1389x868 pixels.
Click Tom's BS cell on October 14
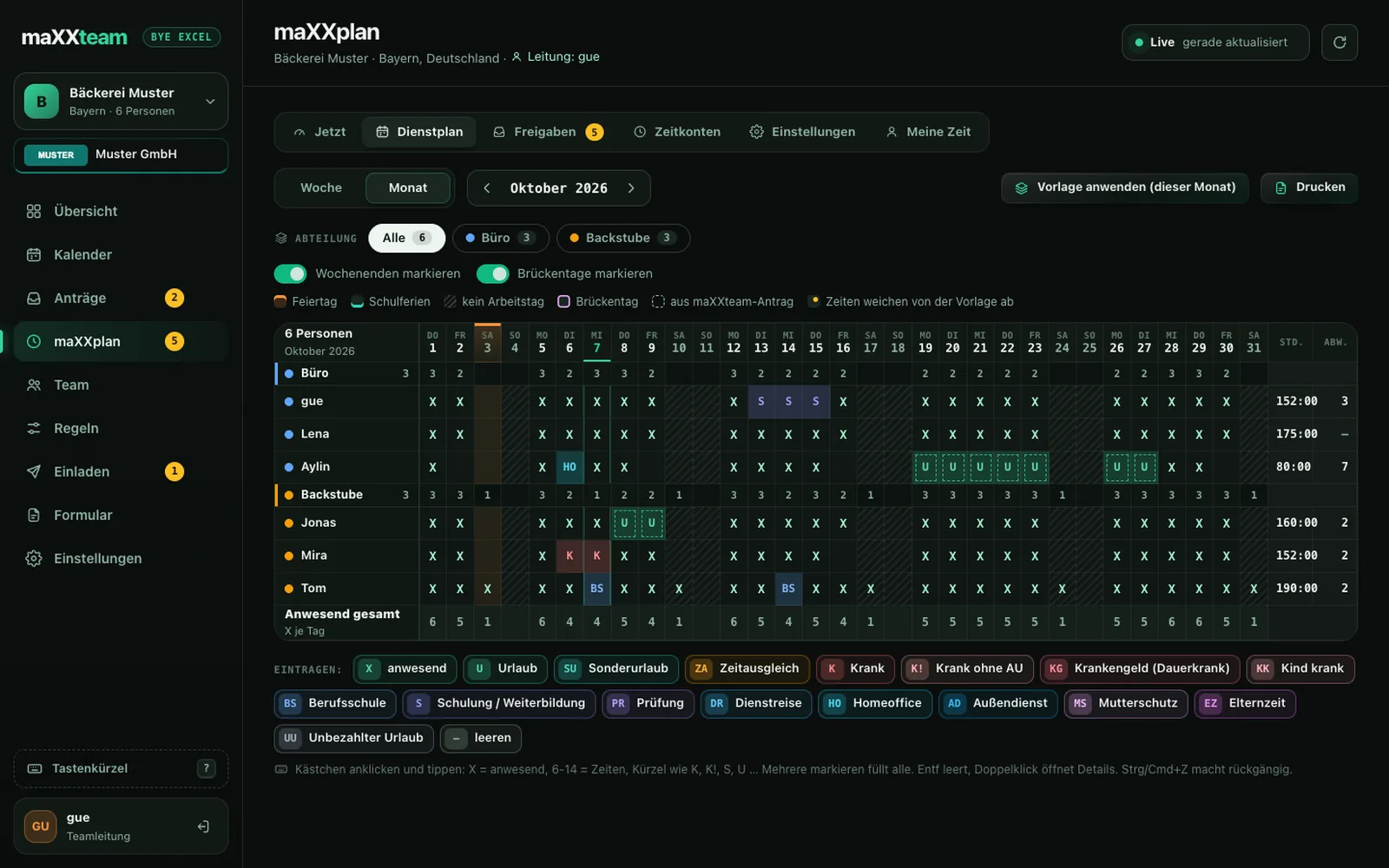788,589
